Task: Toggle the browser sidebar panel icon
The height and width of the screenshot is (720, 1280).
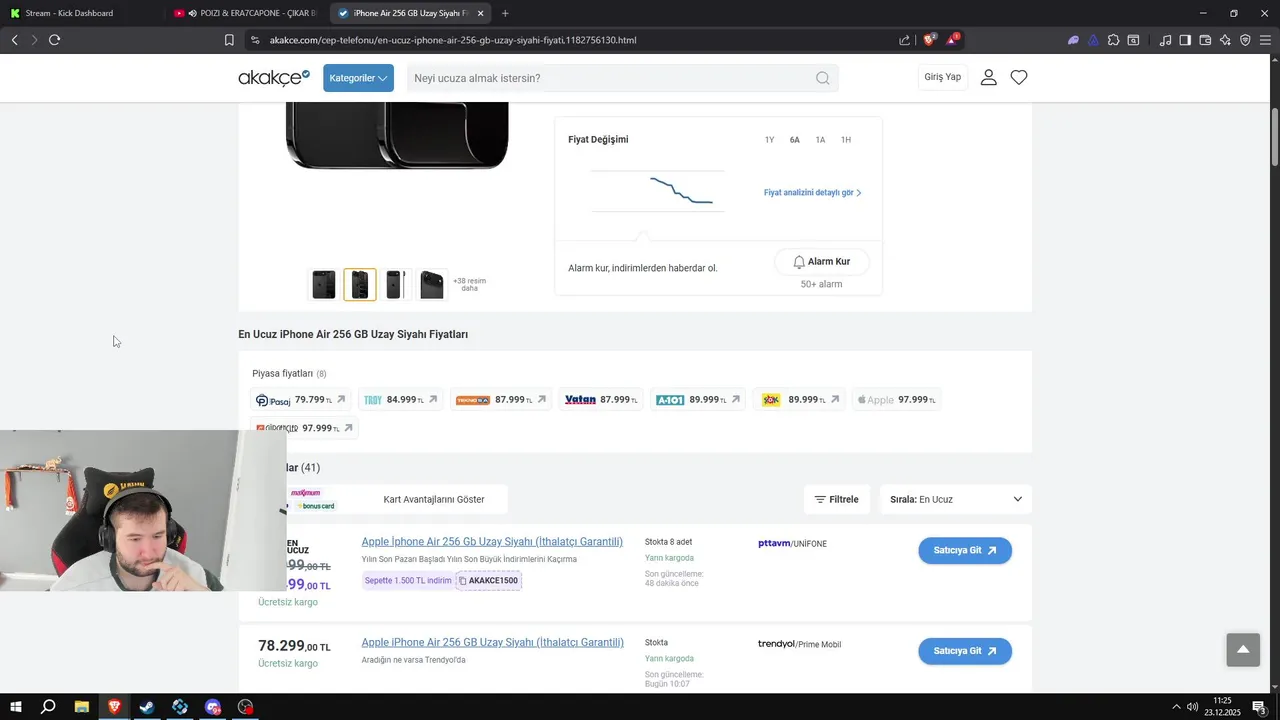Action: [1185, 40]
